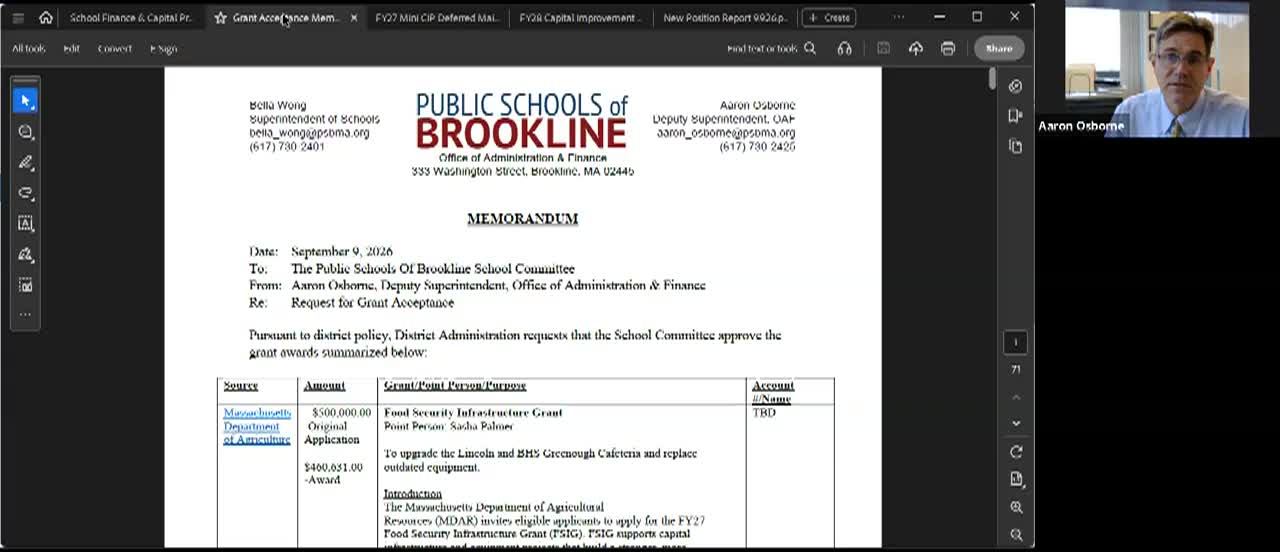Expand more tools in quick toolbar
1280x552 pixels.
(x=26, y=314)
